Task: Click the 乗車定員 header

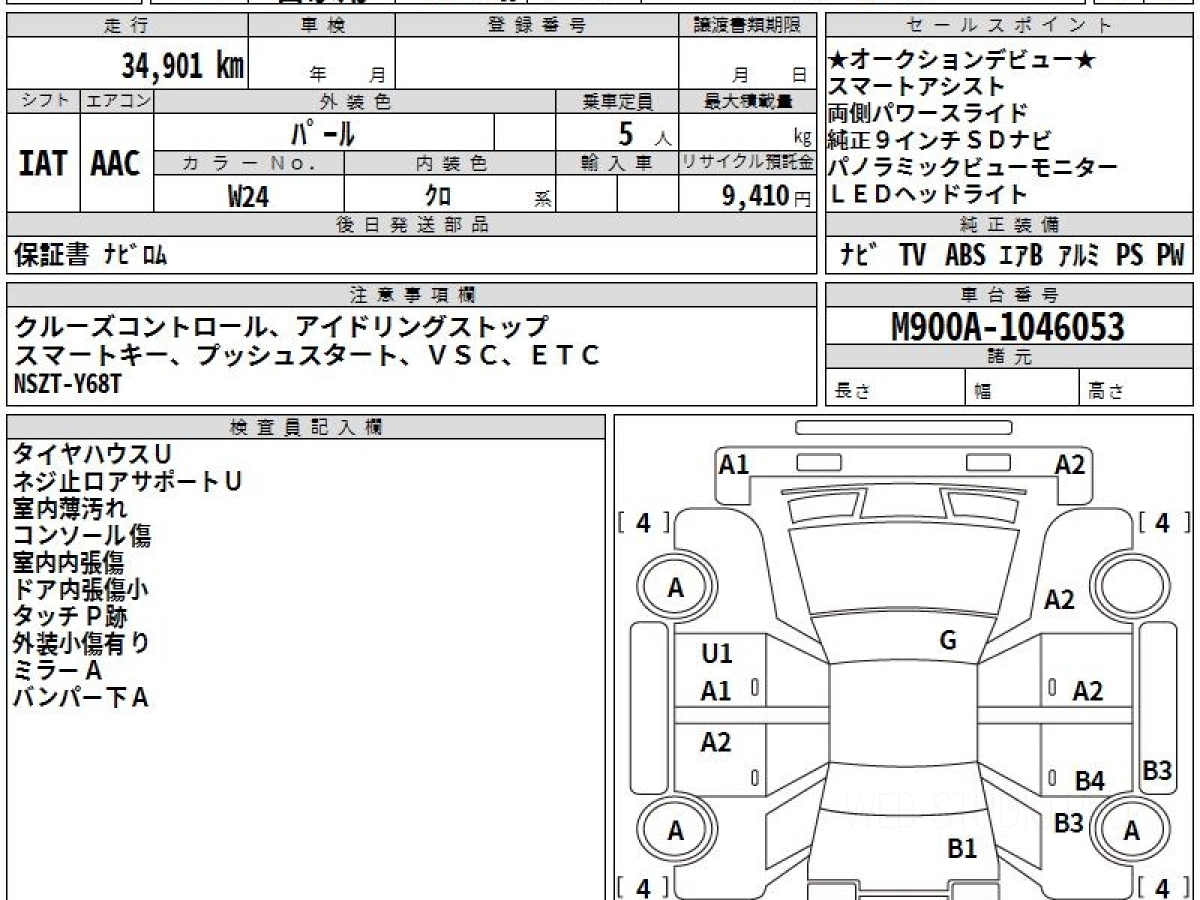Action: (x=617, y=101)
